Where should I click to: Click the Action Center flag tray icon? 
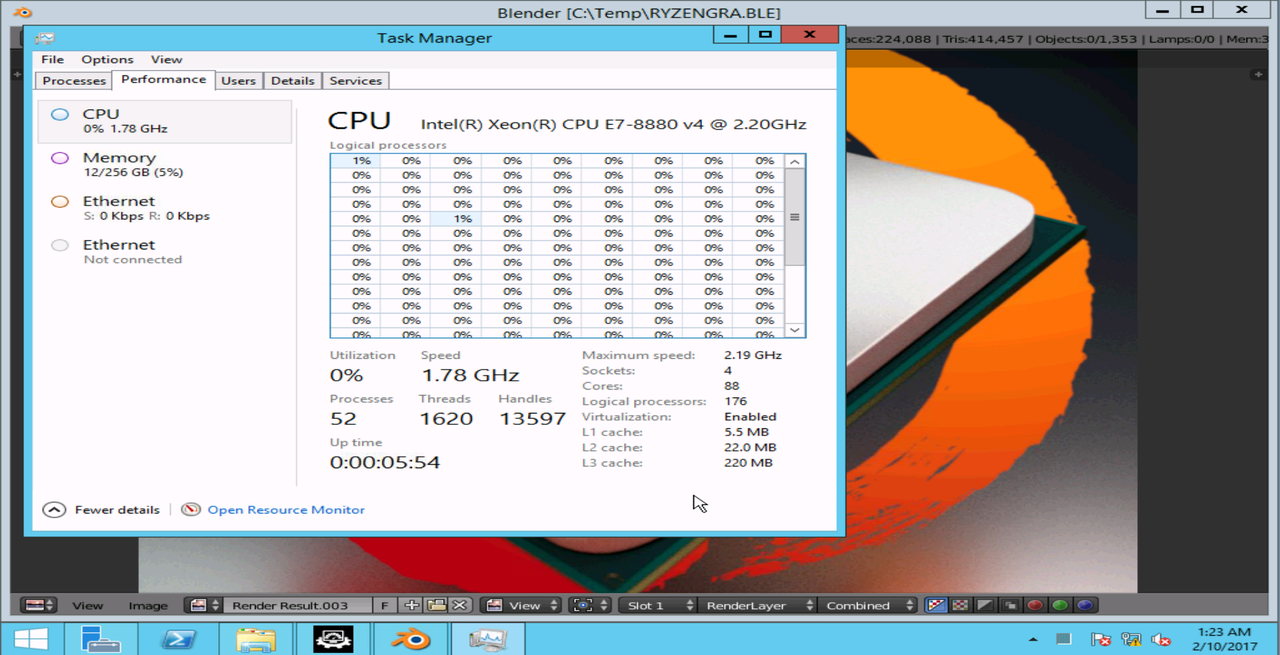(x=1101, y=639)
